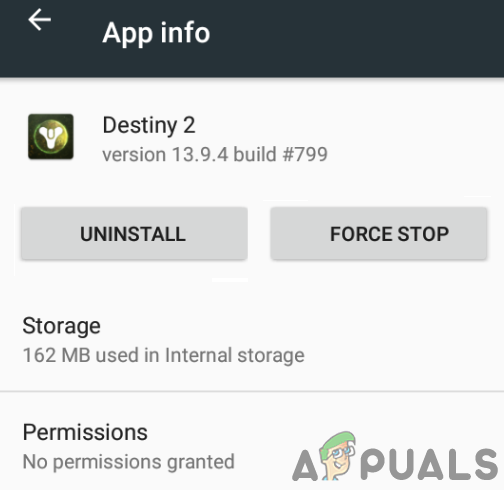Go back using the arrow icon

tap(39, 20)
